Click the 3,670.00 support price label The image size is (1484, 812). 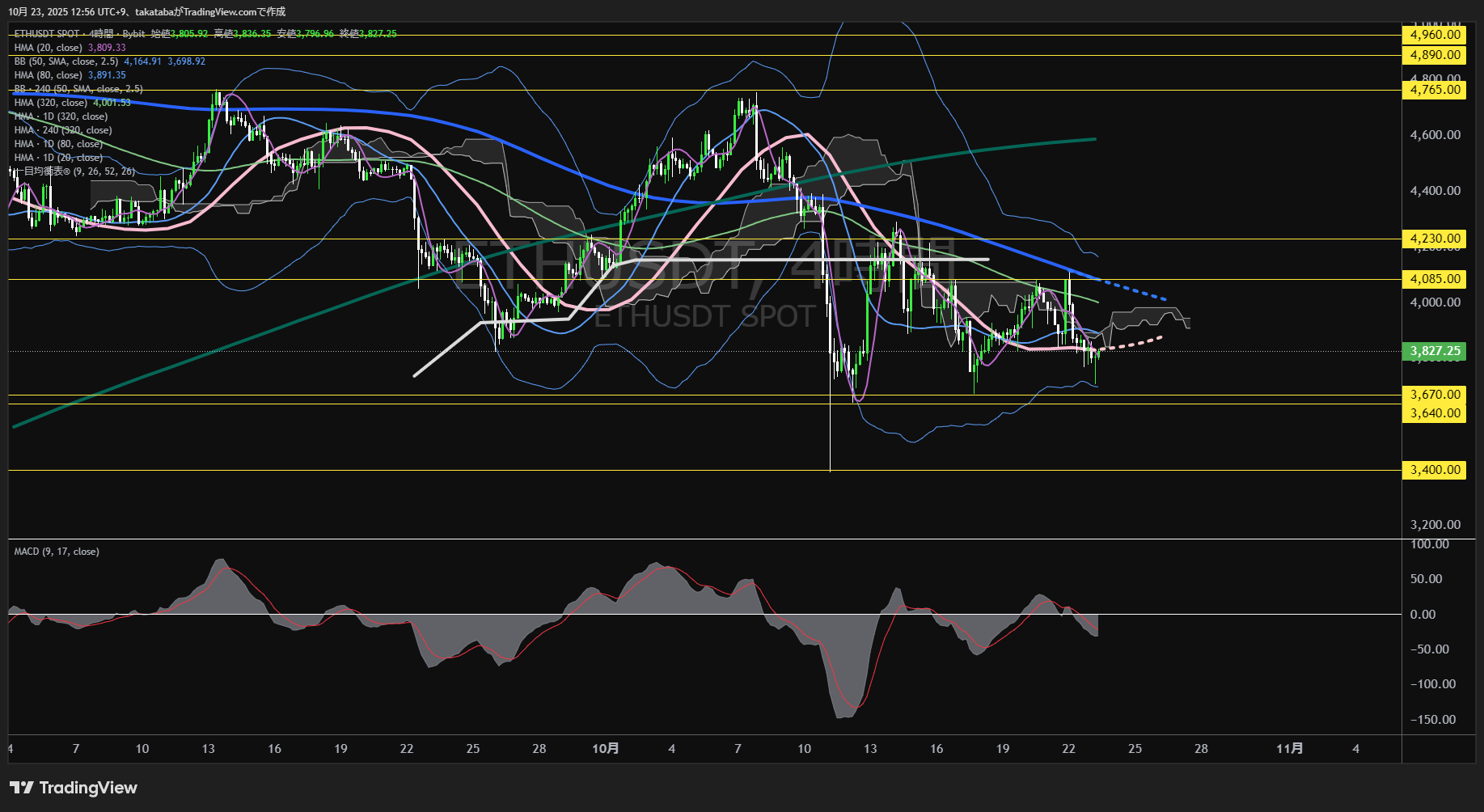(1435, 395)
